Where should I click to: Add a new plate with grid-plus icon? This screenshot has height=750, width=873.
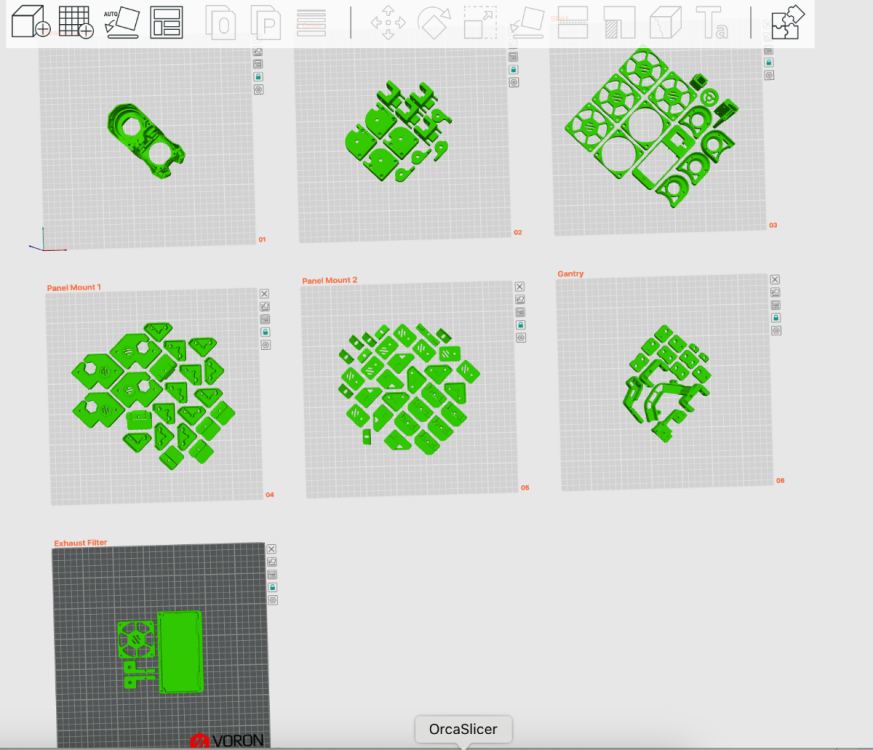pos(76,22)
